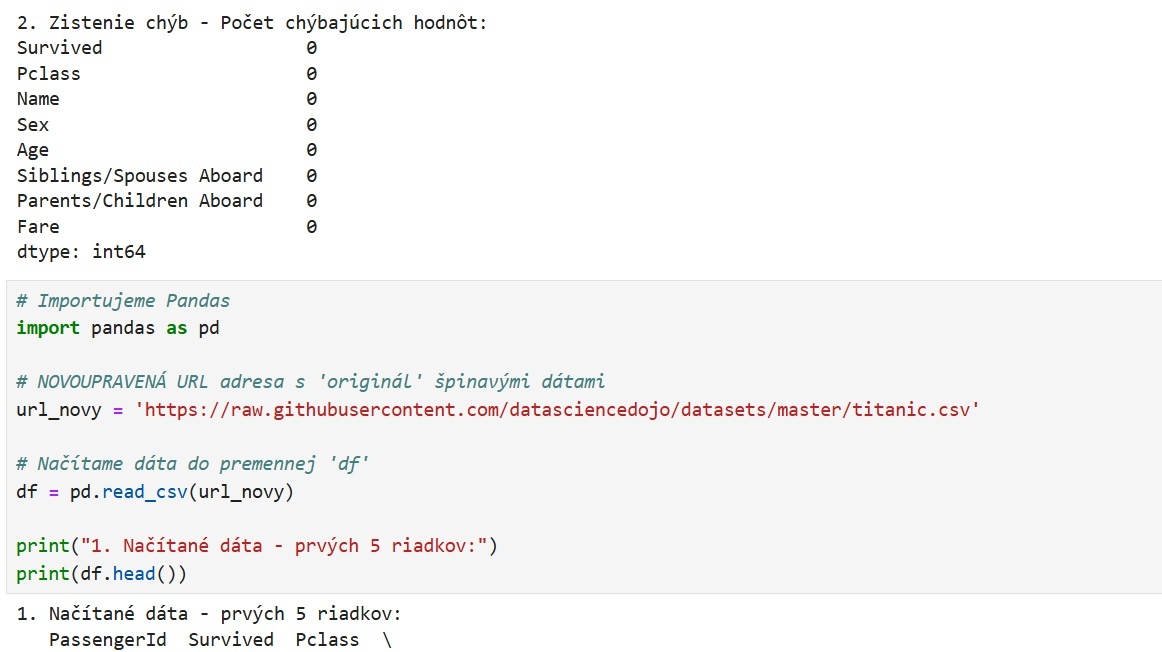Click the 'Sex' row in the output
Viewport: 1162px width, 652px height.
[x=33, y=125]
